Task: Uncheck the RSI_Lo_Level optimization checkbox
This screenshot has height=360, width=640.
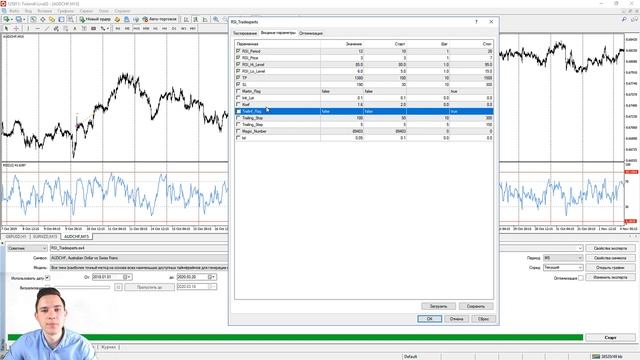Action: [x=238, y=71]
